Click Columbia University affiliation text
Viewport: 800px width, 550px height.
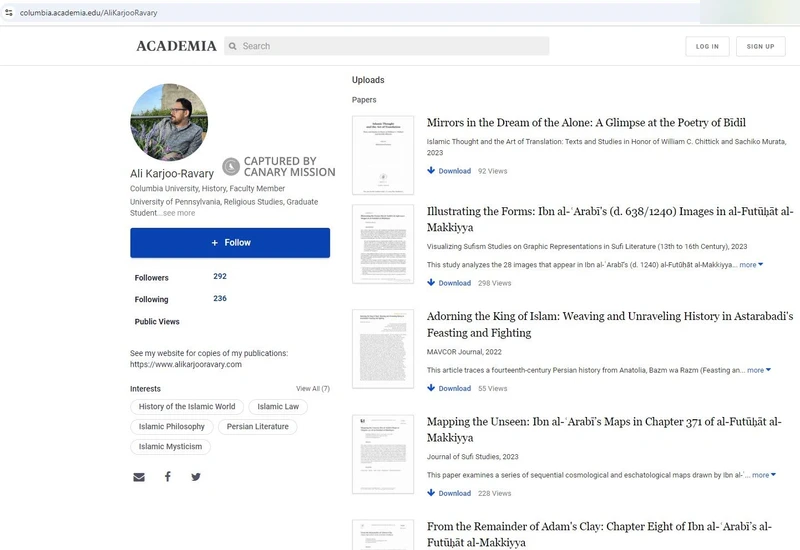click(x=207, y=188)
